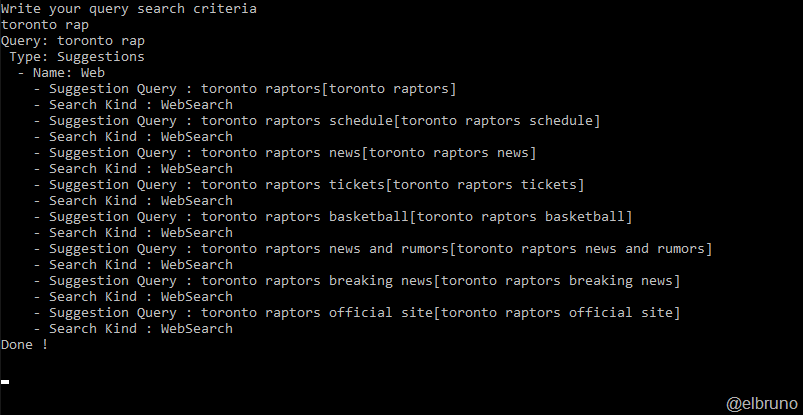
Task: Click the "Done !" output line
Action: [x=25, y=345]
